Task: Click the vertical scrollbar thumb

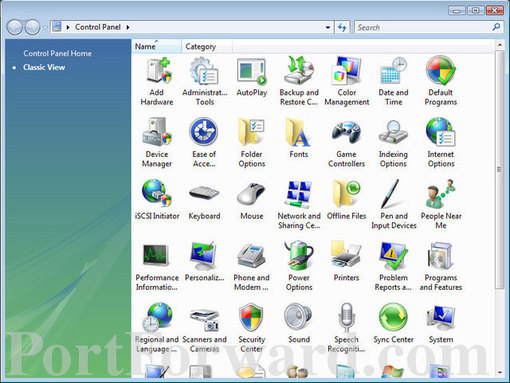Action: (499, 169)
